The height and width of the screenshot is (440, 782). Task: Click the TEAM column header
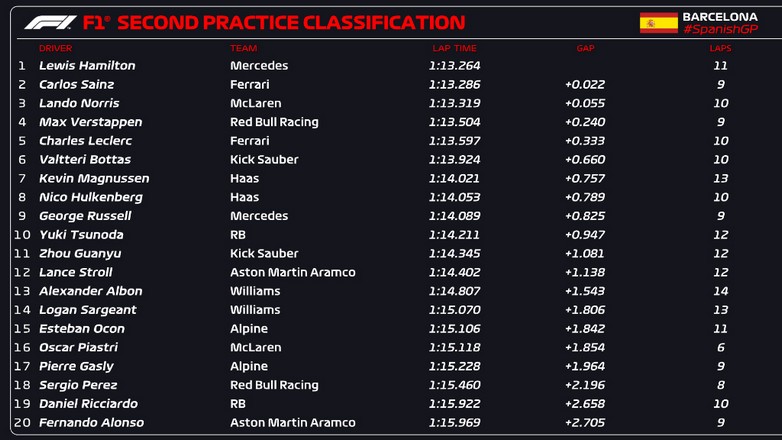point(243,48)
